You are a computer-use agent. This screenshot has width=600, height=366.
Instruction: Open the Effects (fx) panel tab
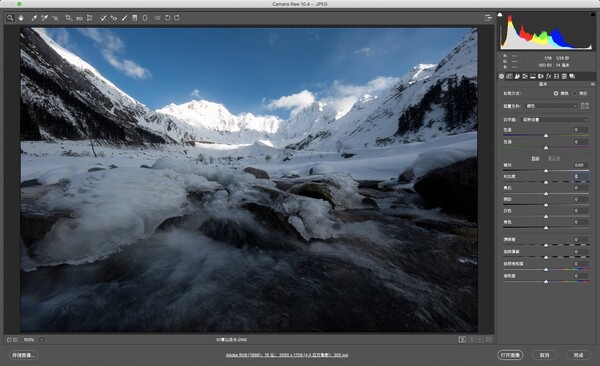(x=548, y=76)
